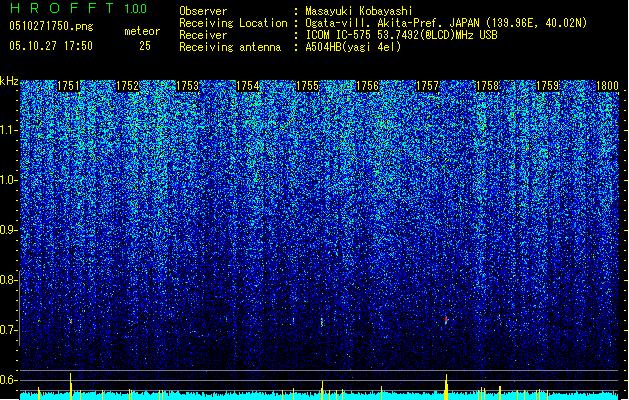
Task: Click the 1800 time marker
Action: pos(607,86)
